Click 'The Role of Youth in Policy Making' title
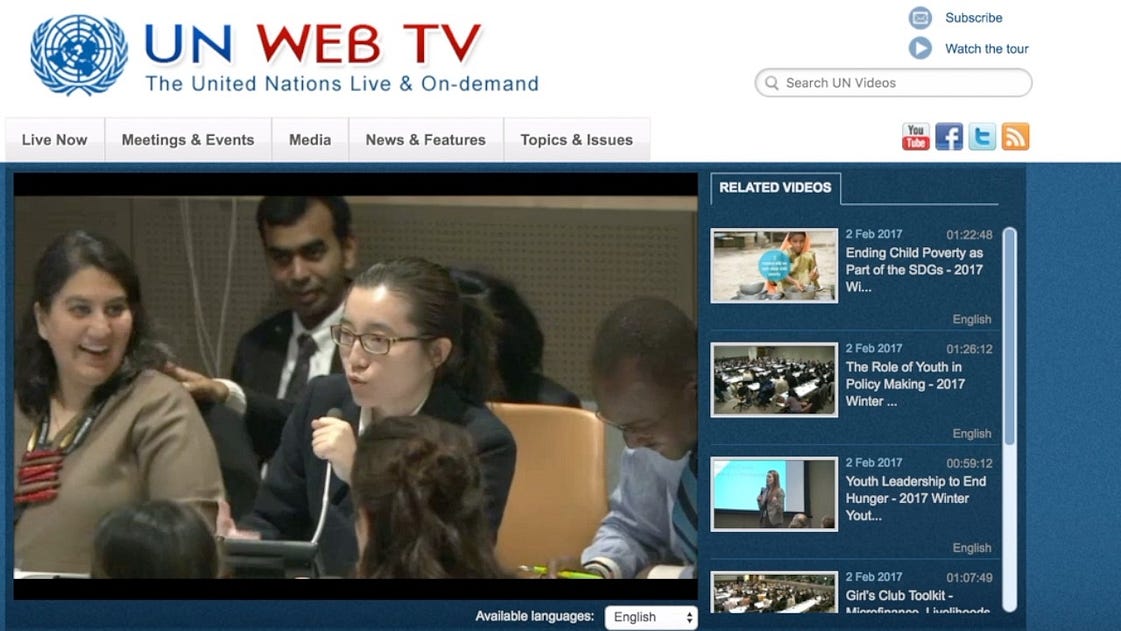Image resolution: width=1121 pixels, height=631 pixels. (x=906, y=384)
